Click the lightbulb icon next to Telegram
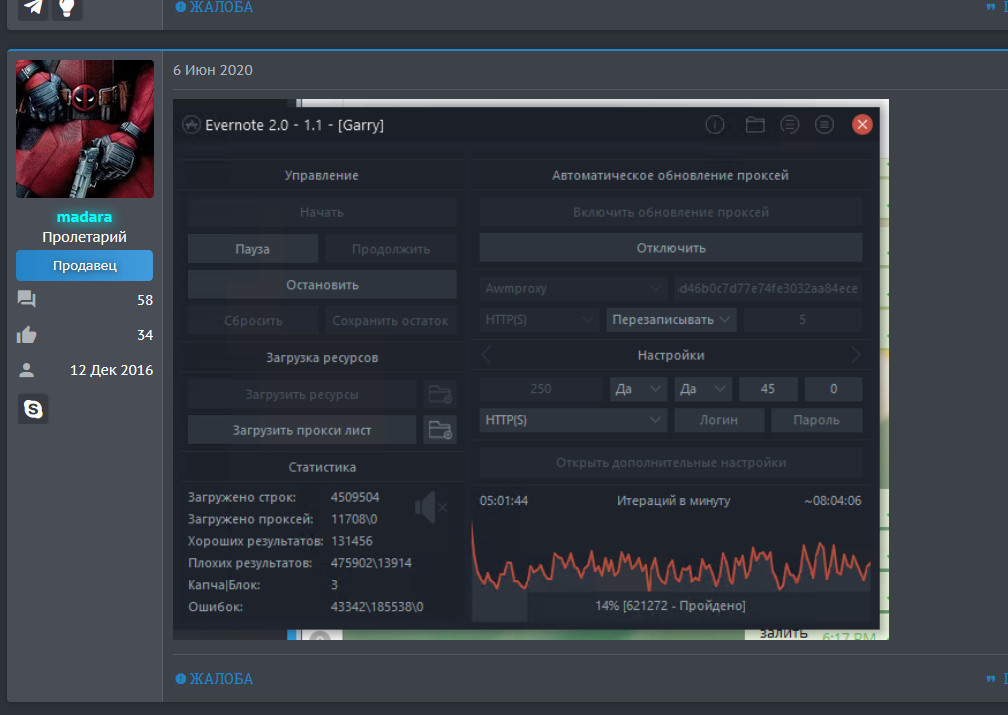This screenshot has height=715, width=1008. (67, 7)
